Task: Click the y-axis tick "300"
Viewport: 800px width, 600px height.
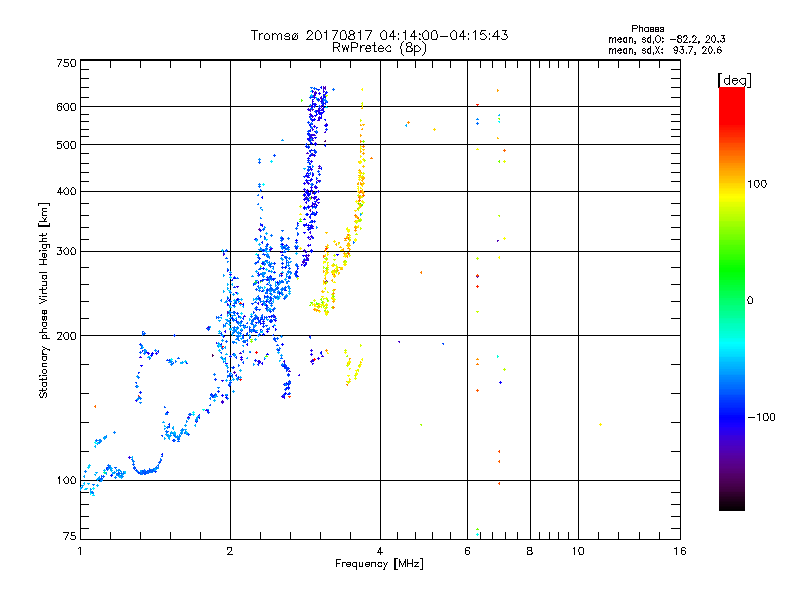Action: [66, 251]
